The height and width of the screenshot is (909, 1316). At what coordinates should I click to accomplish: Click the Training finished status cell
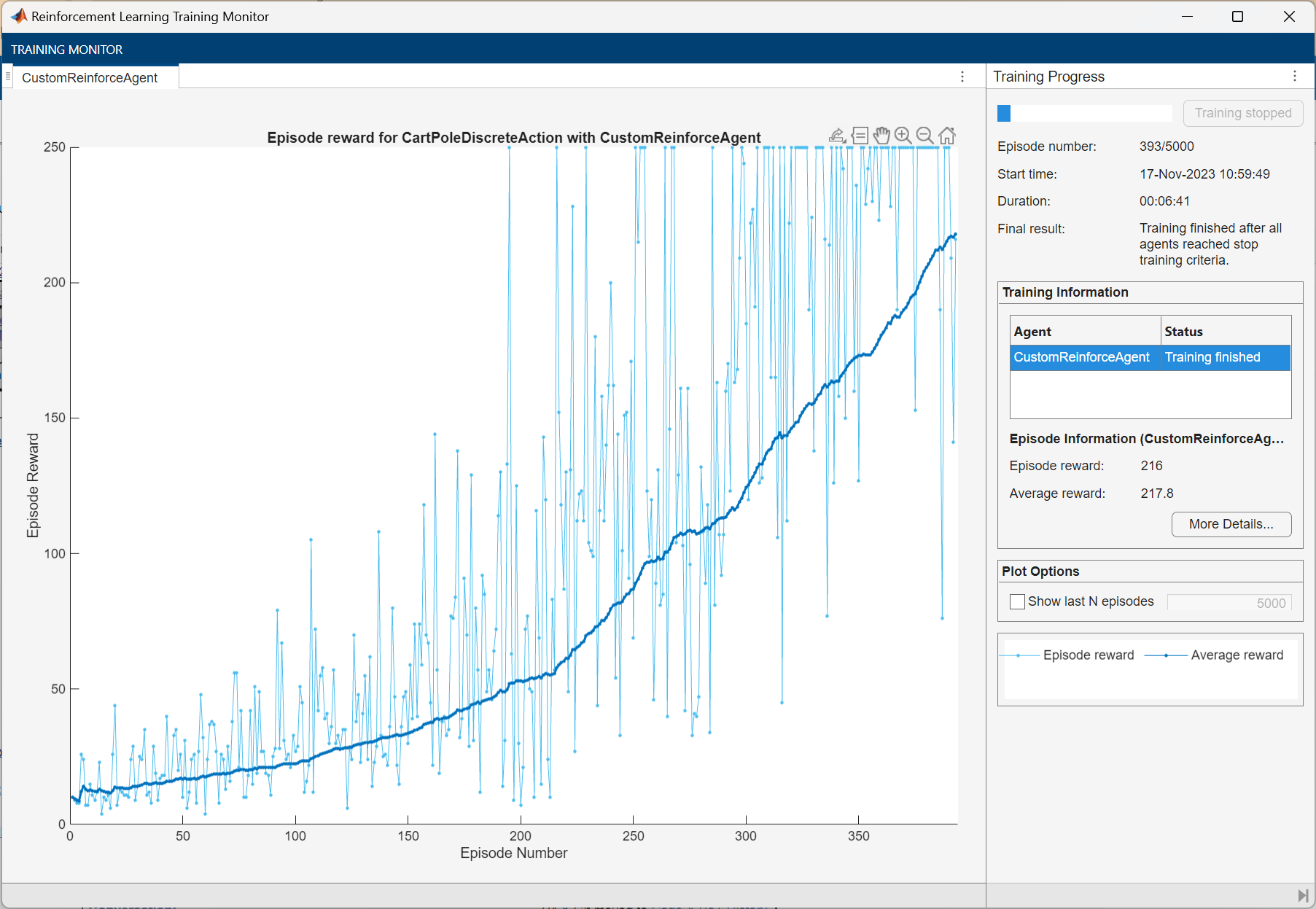1225,357
